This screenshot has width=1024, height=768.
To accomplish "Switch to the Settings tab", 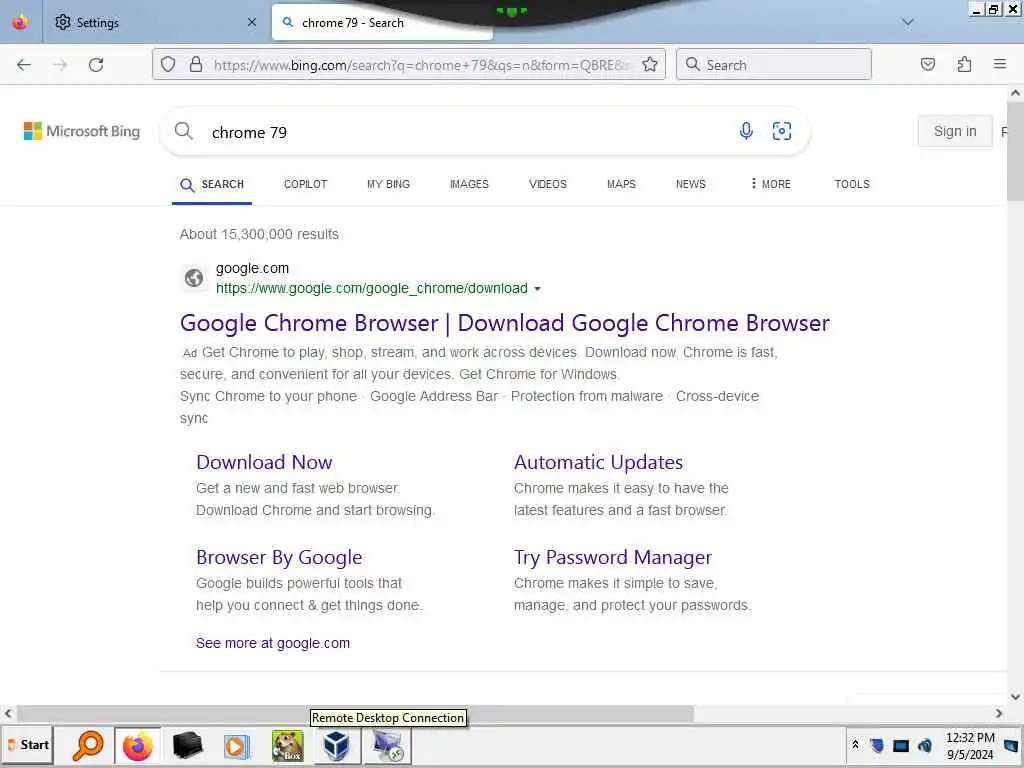I will coord(155,22).
